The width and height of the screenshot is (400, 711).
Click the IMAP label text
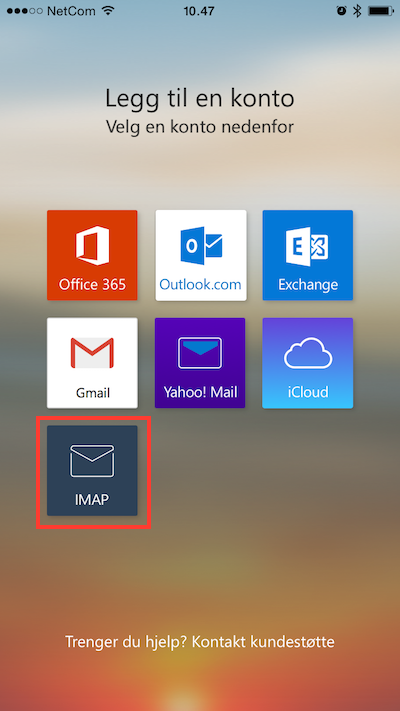click(x=92, y=499)
